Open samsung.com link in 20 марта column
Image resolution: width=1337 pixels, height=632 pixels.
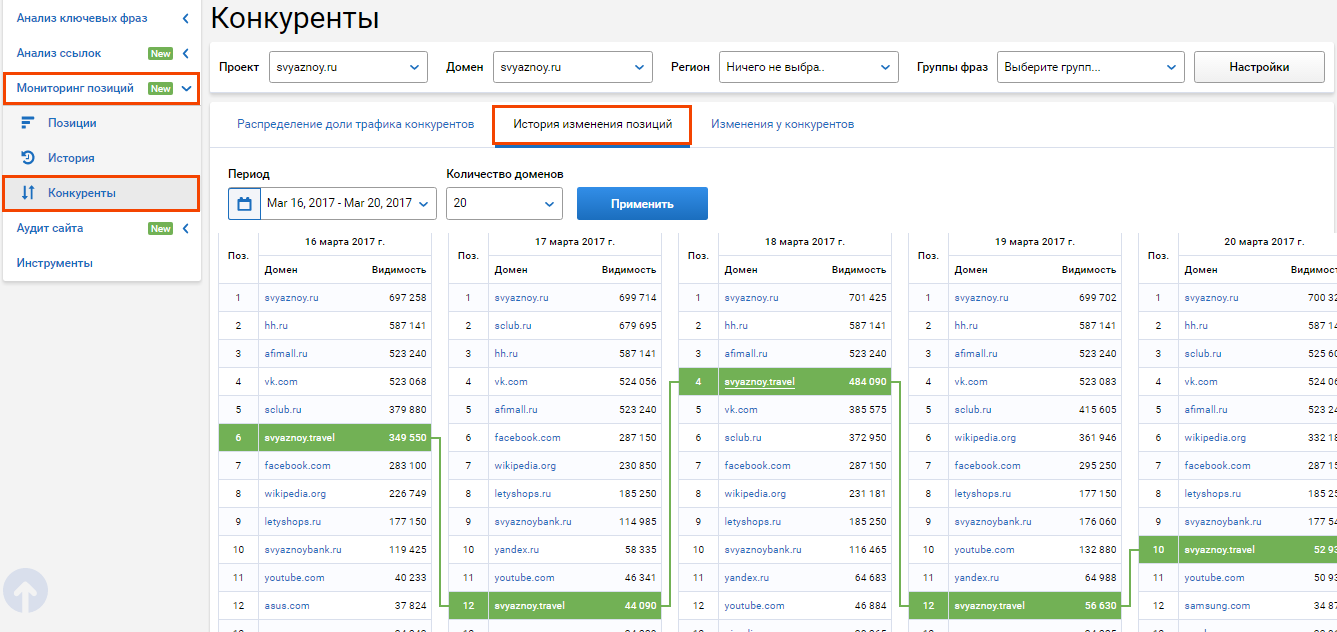click(1217, 606)
